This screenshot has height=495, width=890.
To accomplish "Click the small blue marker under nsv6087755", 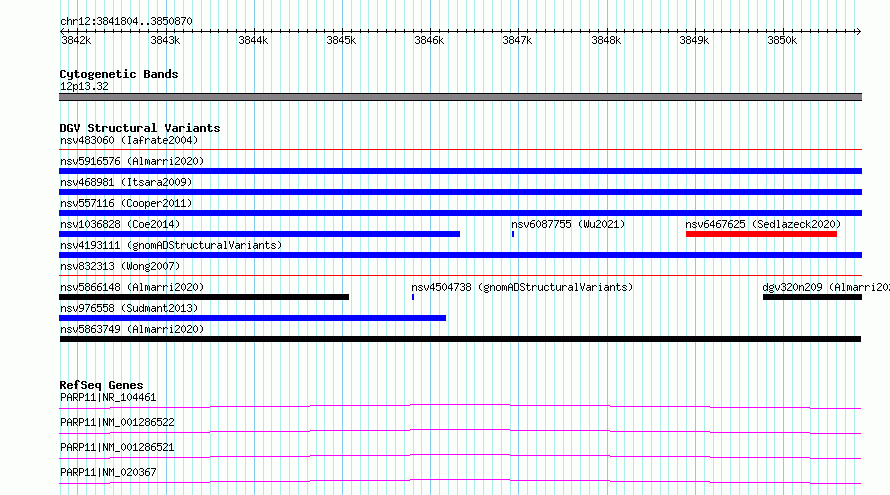I will tap(513, 234).
